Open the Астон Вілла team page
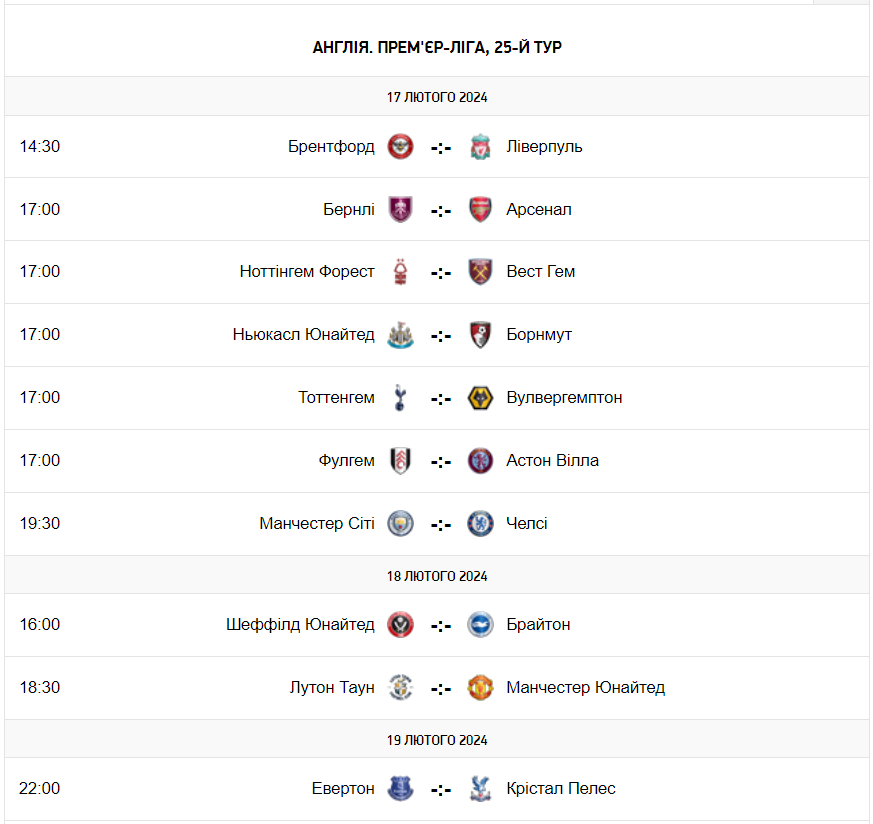Viewport: 873px width, 824px height. click(x=553, y=460)
